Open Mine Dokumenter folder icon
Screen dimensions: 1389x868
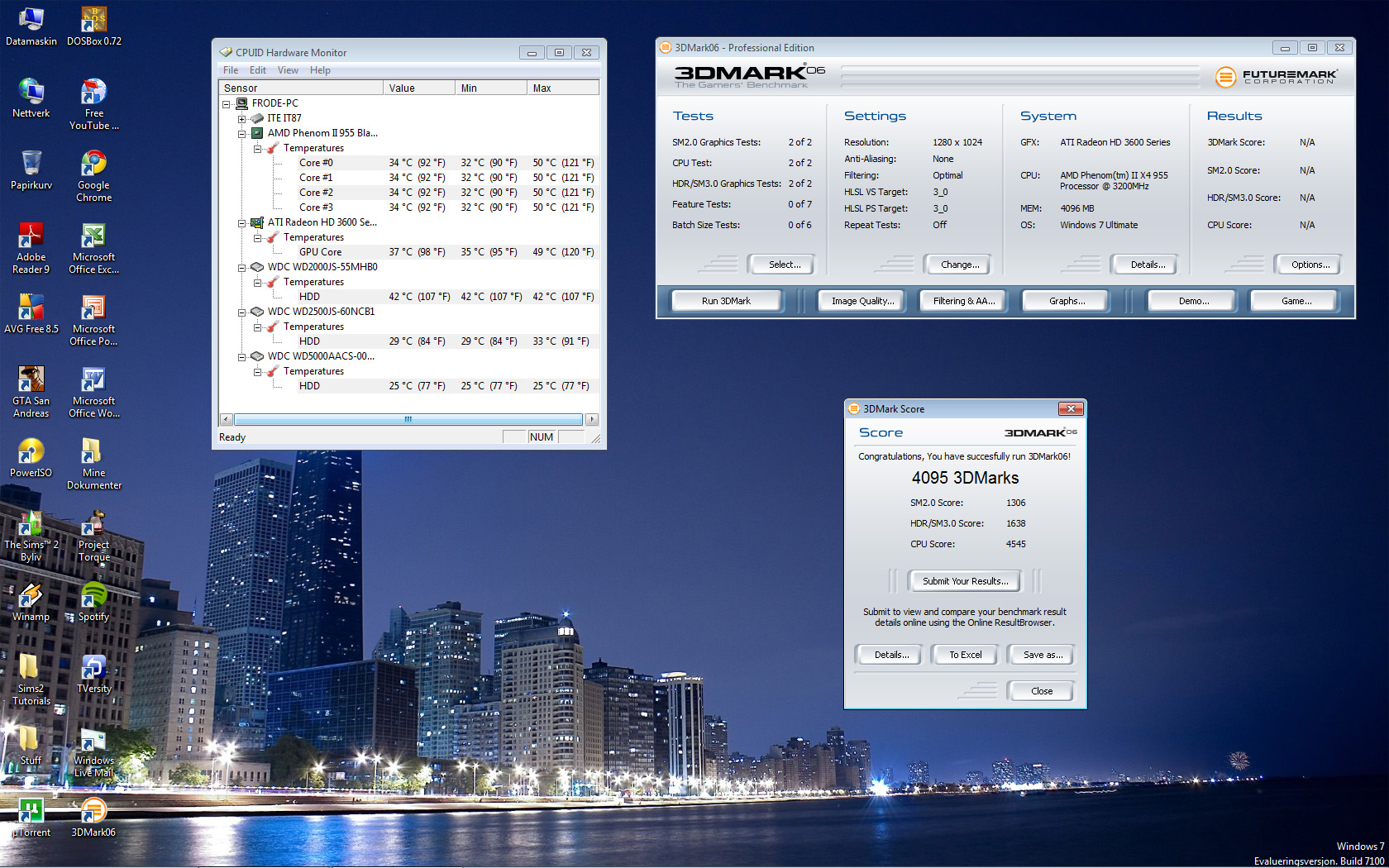pyautogui.click(x=94, y=463)
